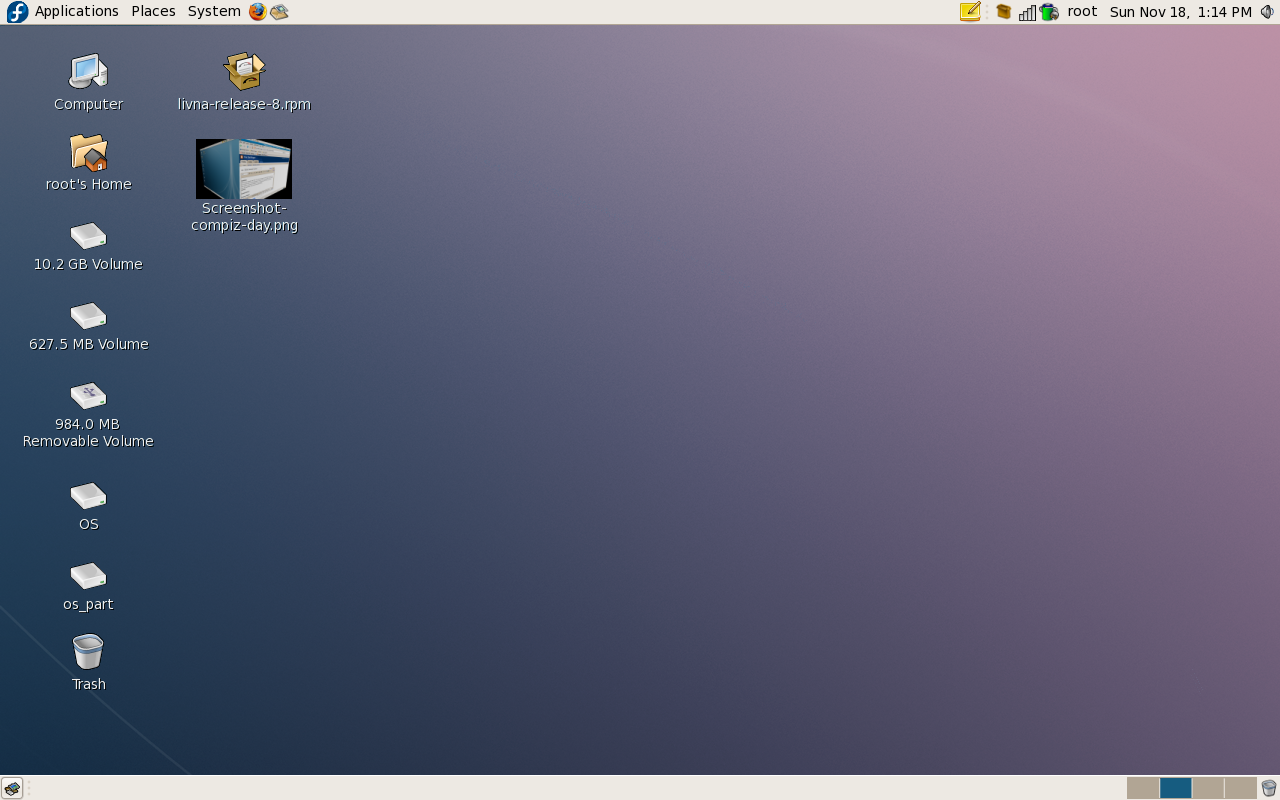Select the 984.0 MB Removable Volume icon
This screenshot has height=800, width=1280.
pyautogui.click(x=88, y=396)
